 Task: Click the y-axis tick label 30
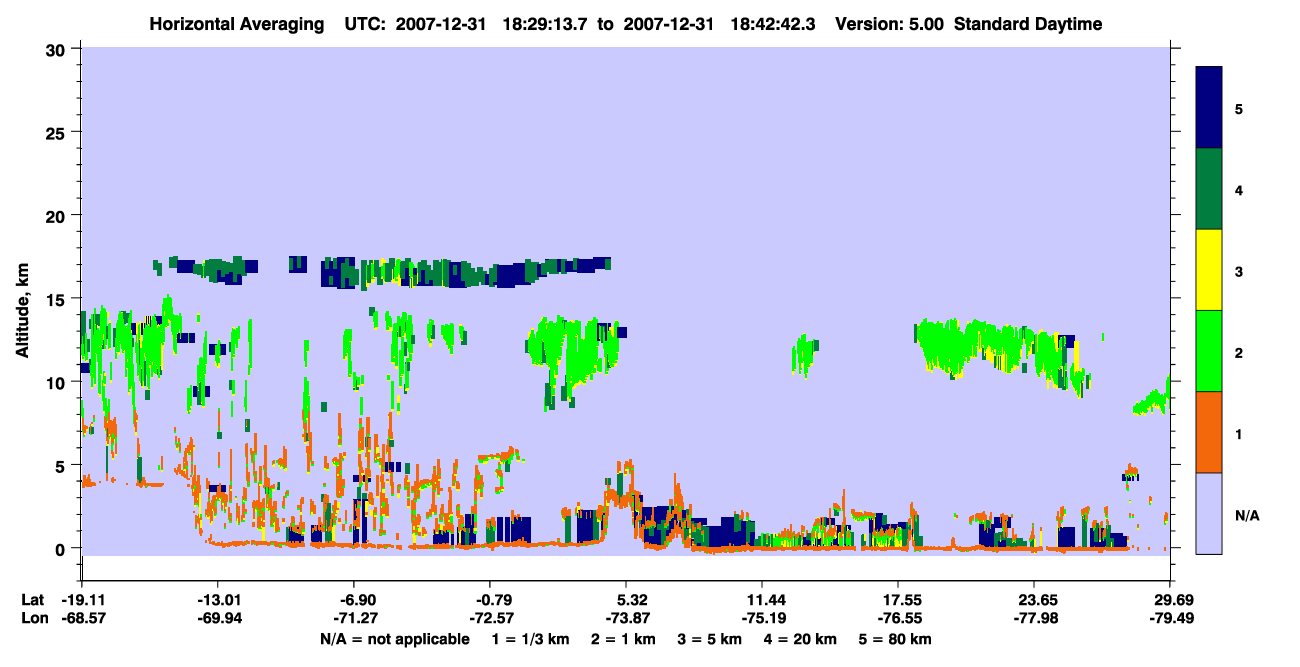57,49
